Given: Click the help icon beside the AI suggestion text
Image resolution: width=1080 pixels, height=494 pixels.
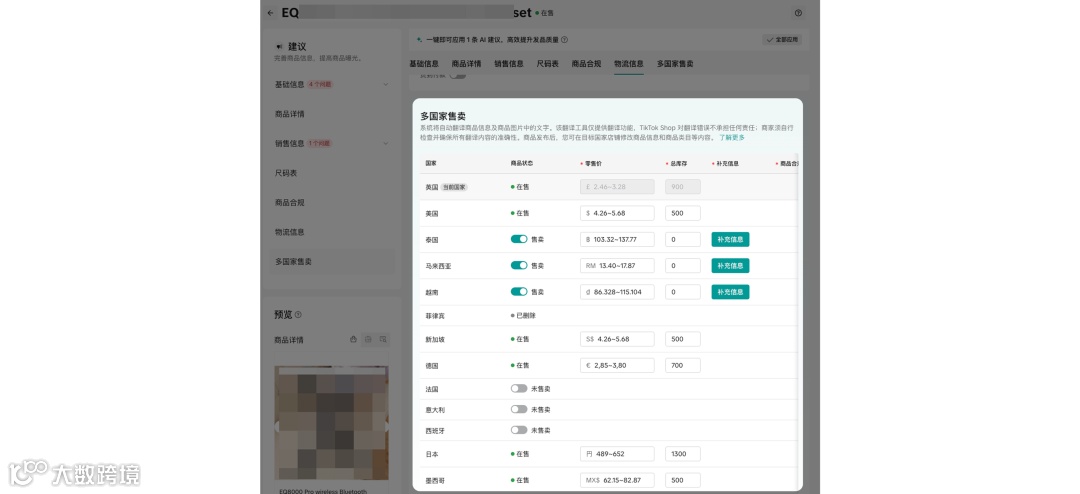Looking at the screenshot, I should pyautogui.click(x=564, y=40).
